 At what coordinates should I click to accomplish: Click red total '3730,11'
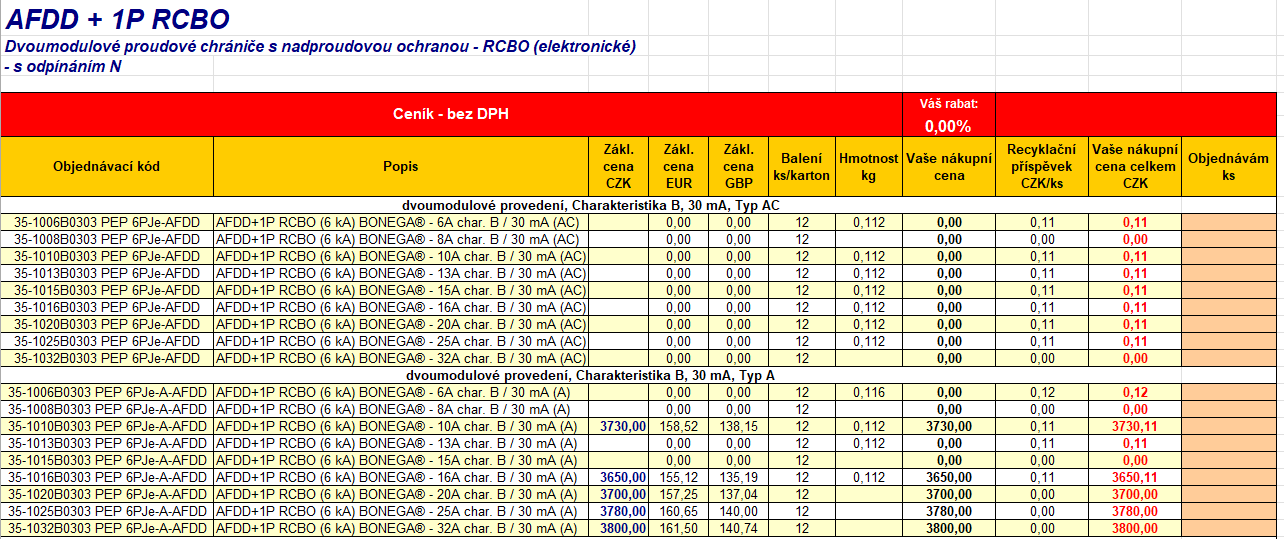tap(1135, 426)
